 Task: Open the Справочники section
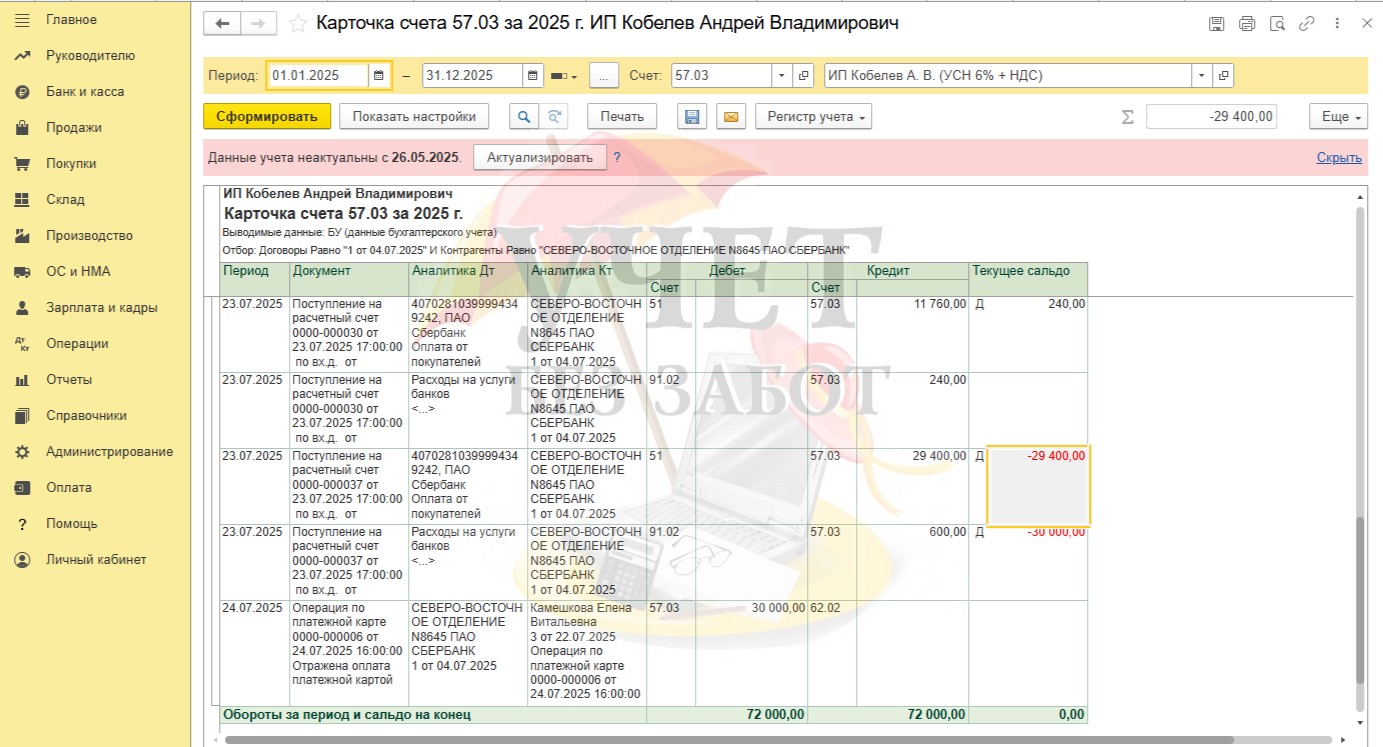coord(95,415)
